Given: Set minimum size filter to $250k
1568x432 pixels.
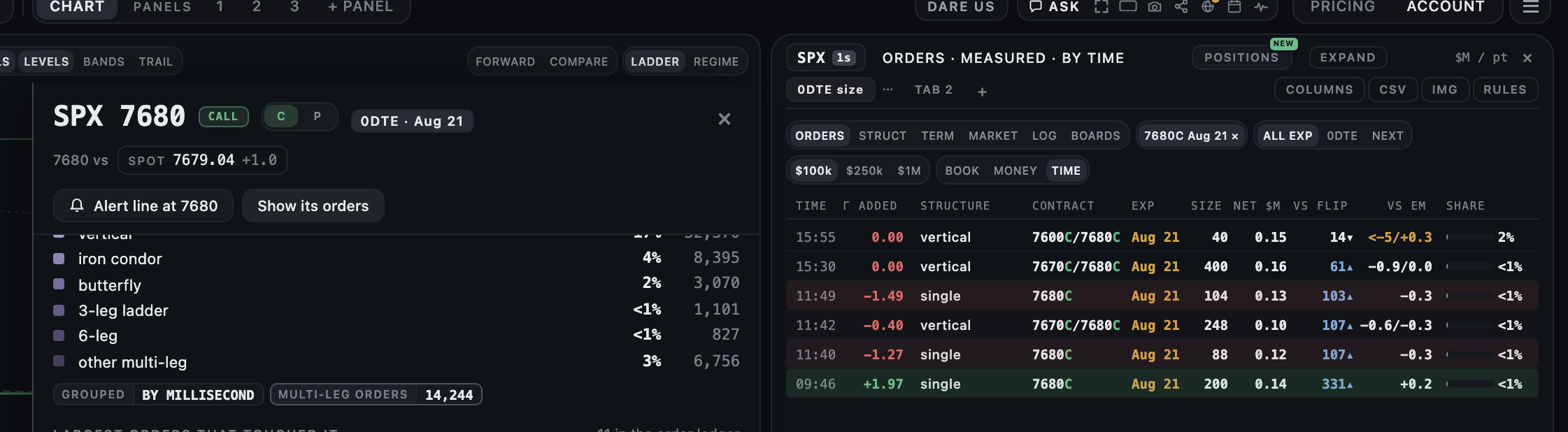Looking at the screenshot, I should [864, 171].
